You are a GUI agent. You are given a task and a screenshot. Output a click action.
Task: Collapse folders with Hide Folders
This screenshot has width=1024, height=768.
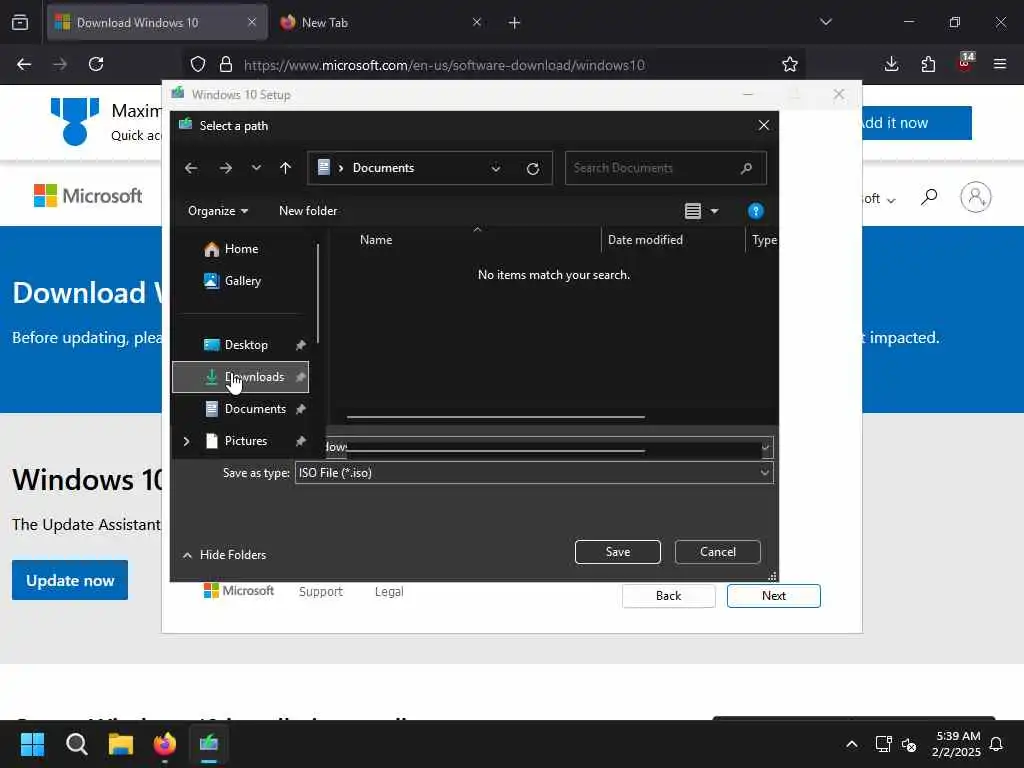(224, 554)
